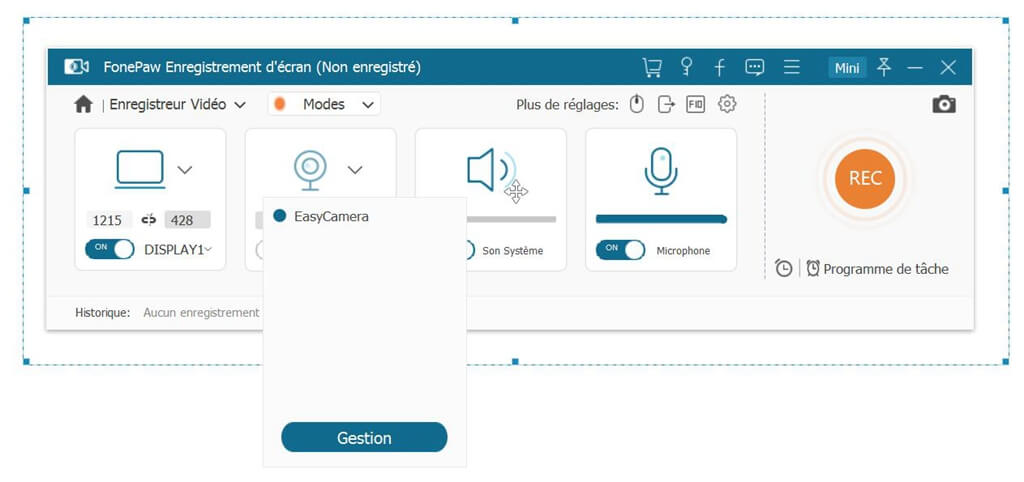Open the gear preferences icon
1024x482 pixels.
[x=727, y=104]
